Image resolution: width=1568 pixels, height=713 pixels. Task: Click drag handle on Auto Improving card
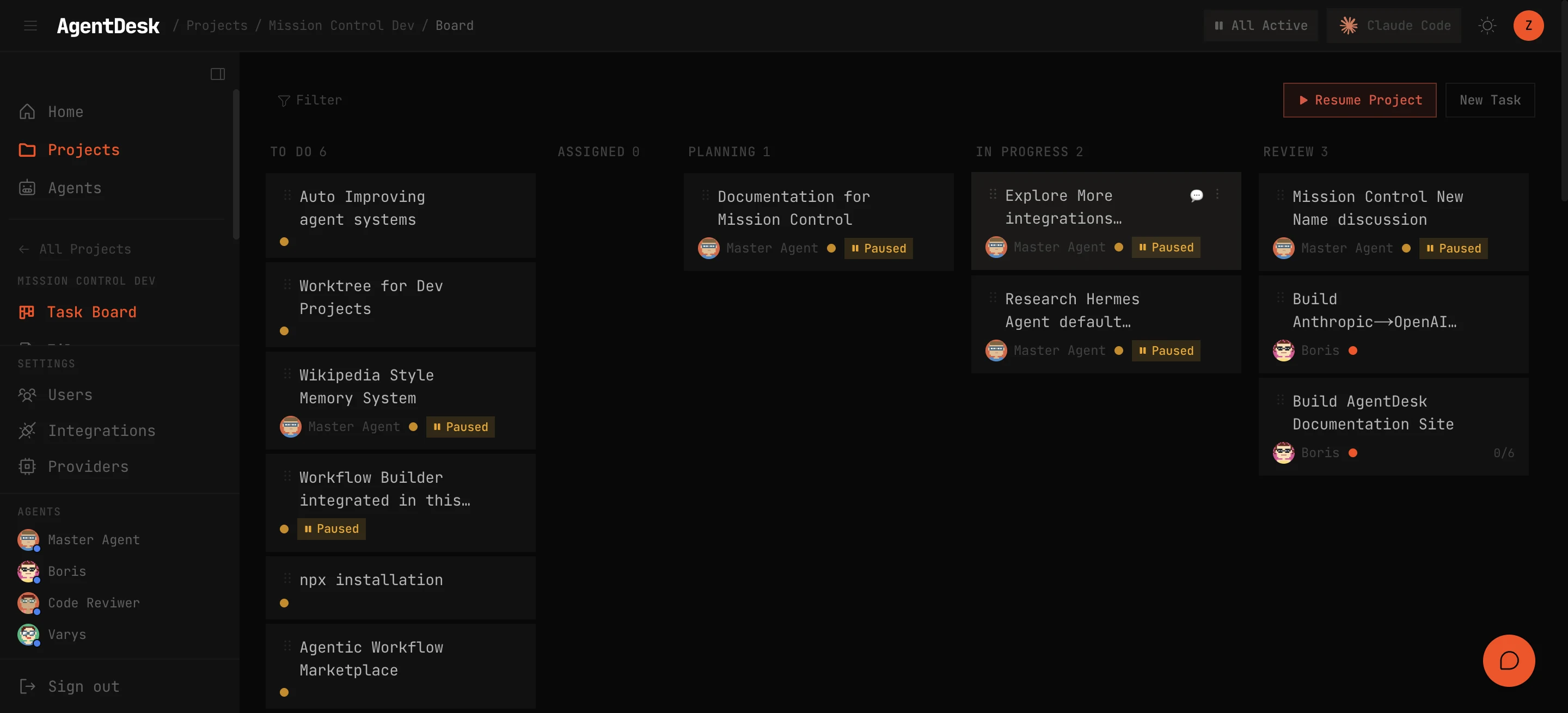[x=287, y=195]
